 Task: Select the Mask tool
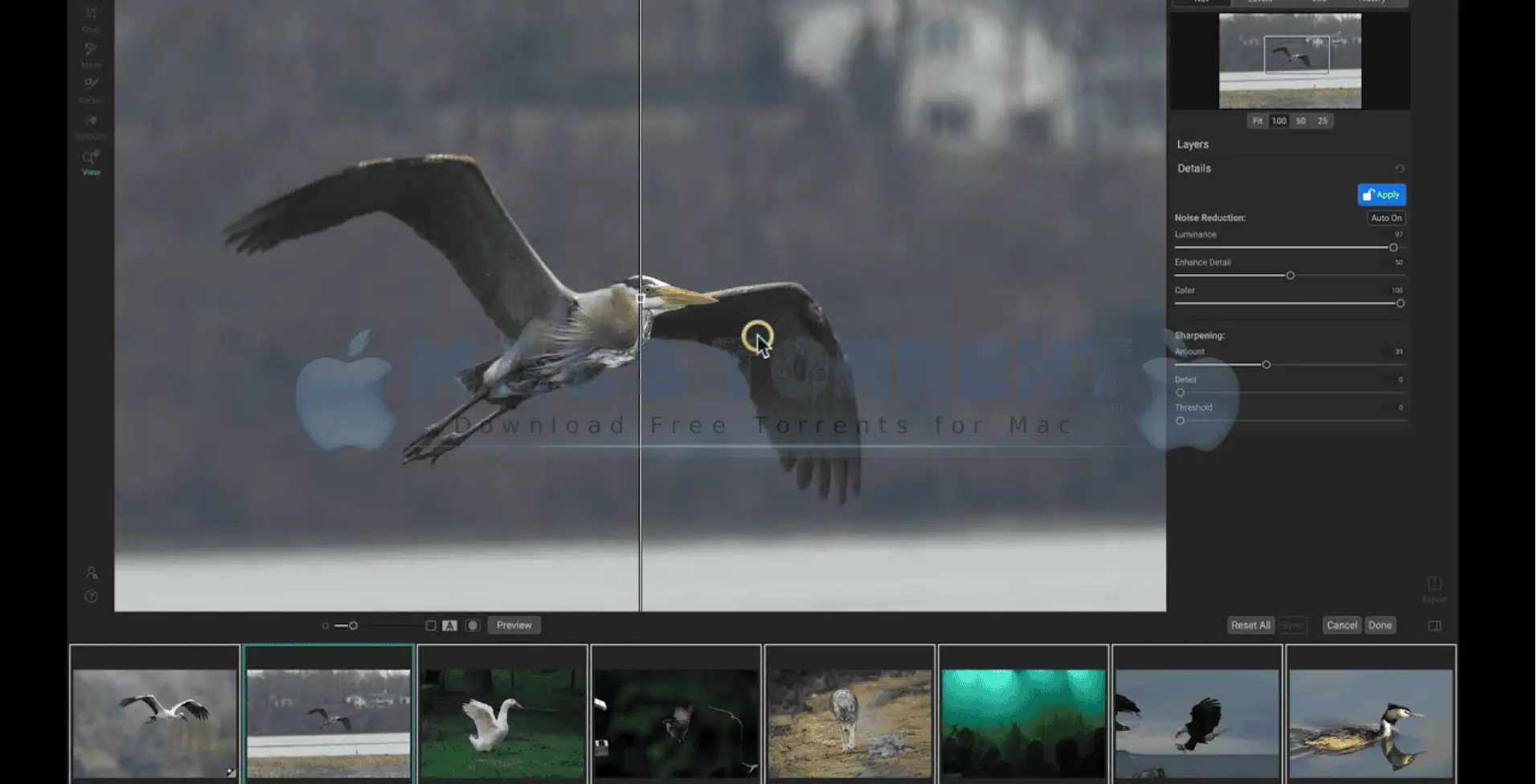click(91, 55)
